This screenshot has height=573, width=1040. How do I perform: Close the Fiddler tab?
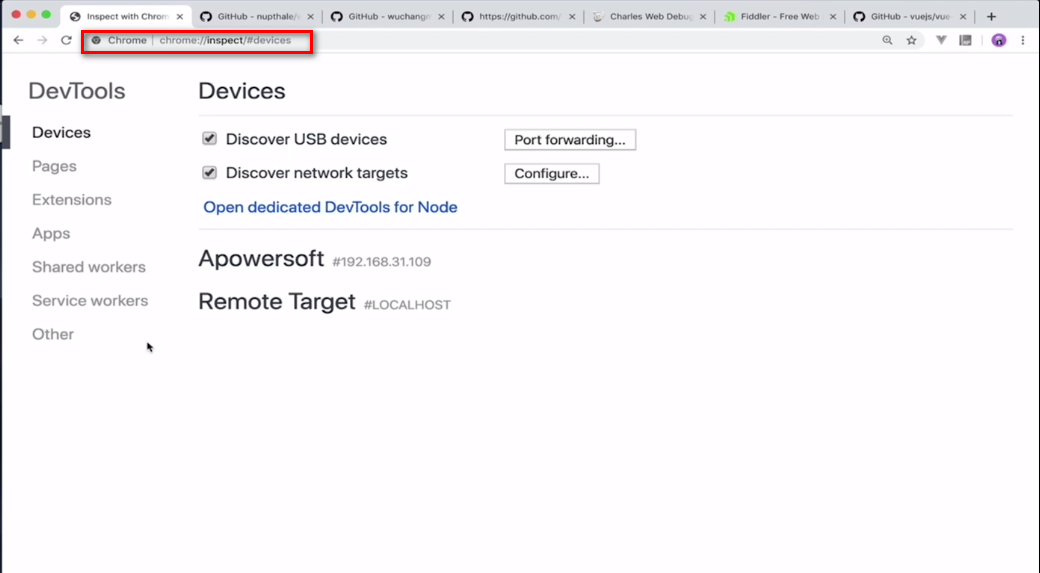(x=834, y=17)
